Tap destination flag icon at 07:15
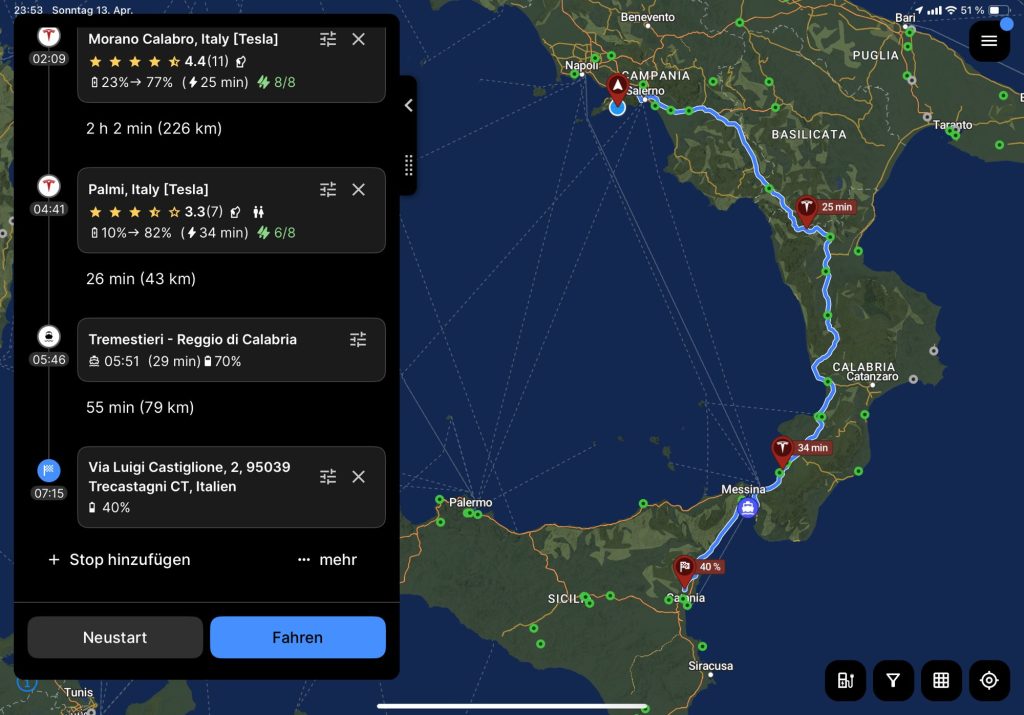The image size is (1024, 715). pyautogui.click(x=48, y=470)
